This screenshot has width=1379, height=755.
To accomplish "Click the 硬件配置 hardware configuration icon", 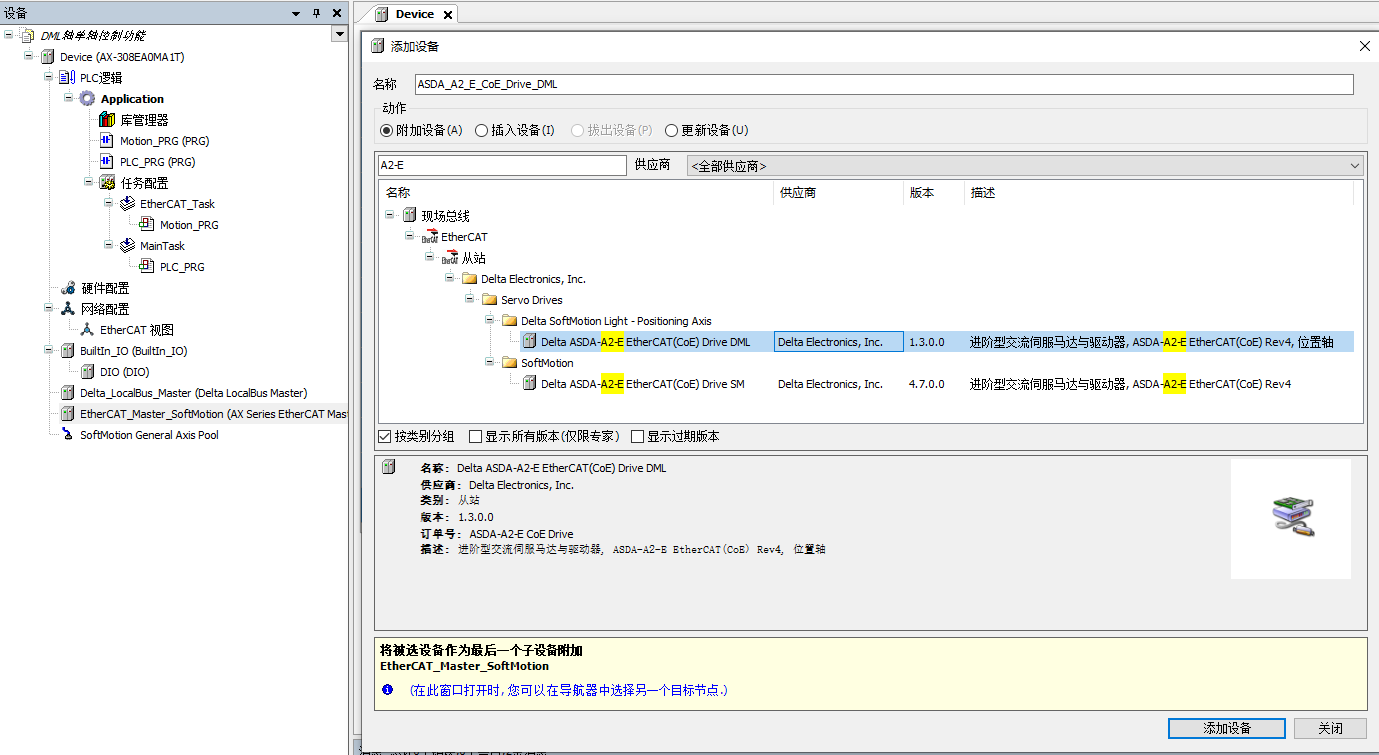I will tap(68, 288).
